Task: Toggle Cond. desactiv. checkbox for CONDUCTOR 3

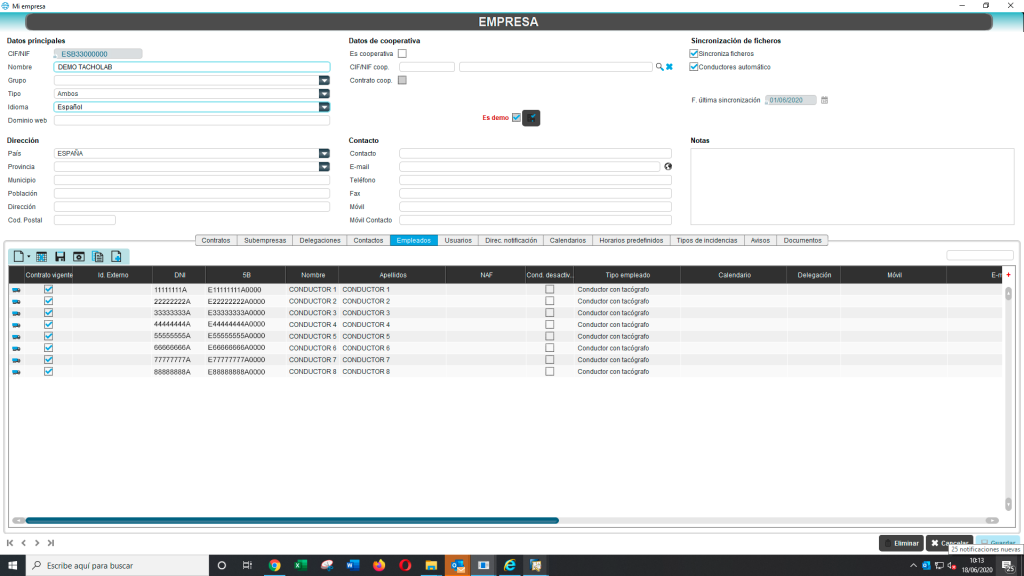Action: 549,313
